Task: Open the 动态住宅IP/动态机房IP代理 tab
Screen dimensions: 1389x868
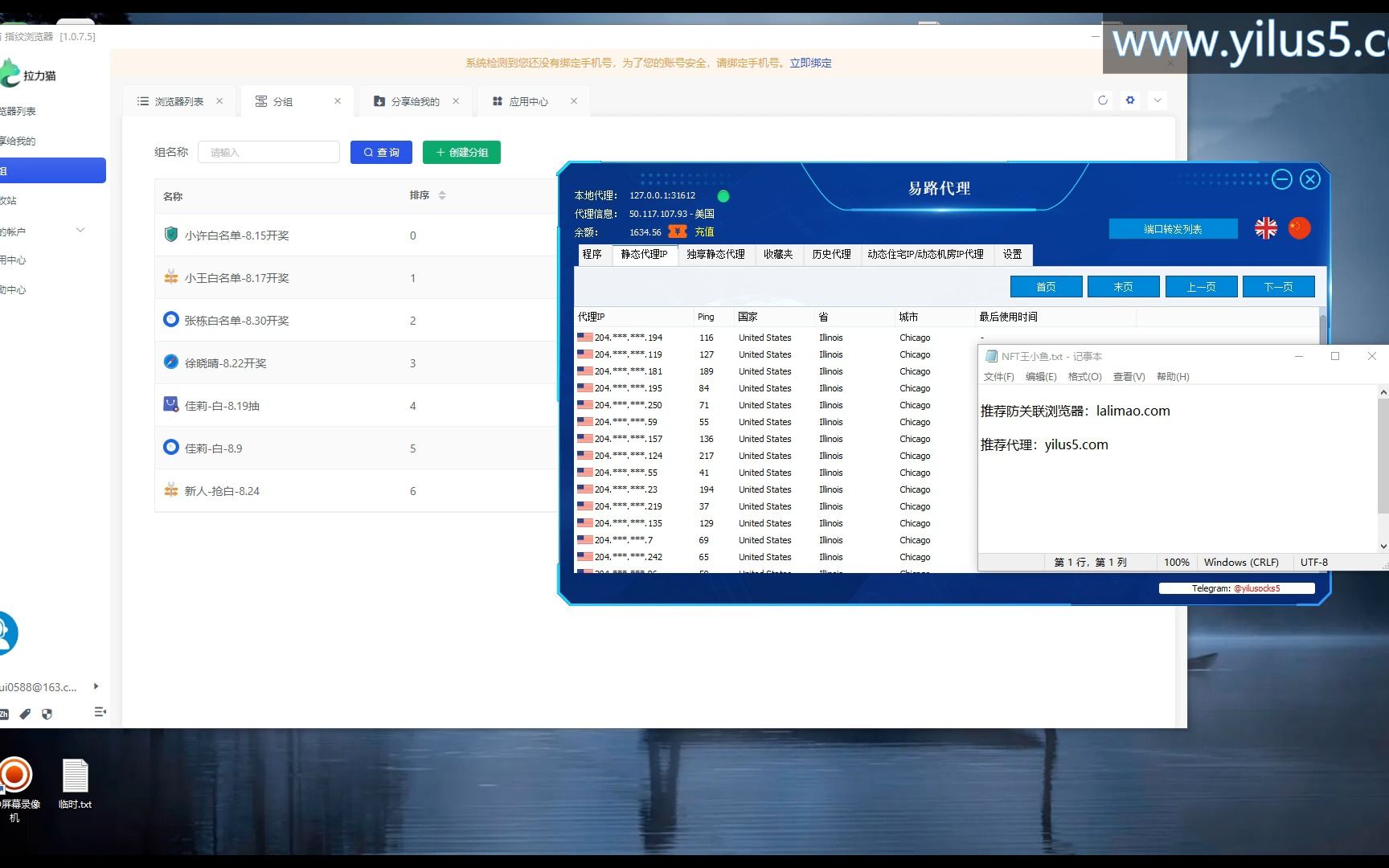Action: pos(925,254)
